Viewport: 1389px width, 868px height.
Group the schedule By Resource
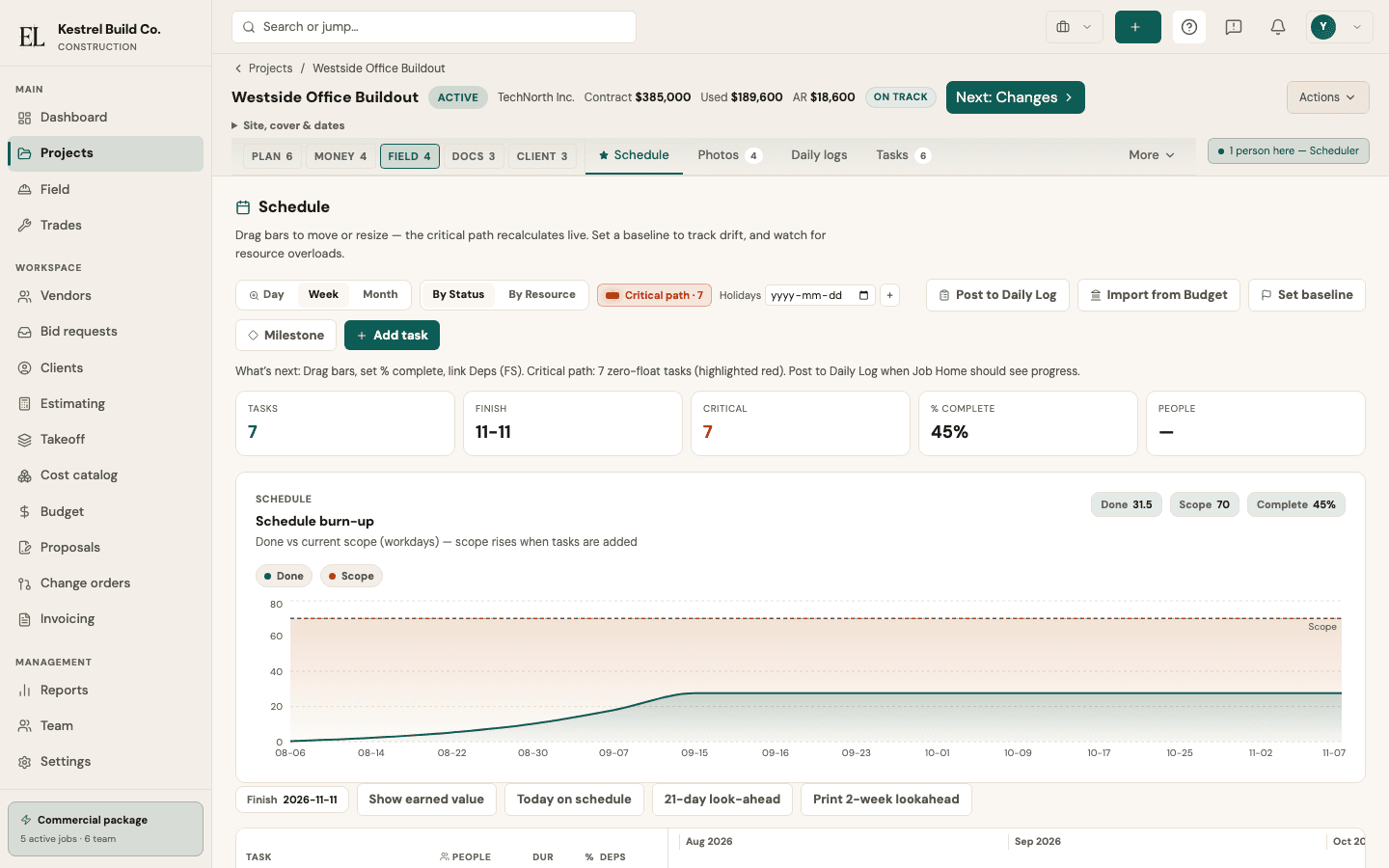[x=542, y=295]
